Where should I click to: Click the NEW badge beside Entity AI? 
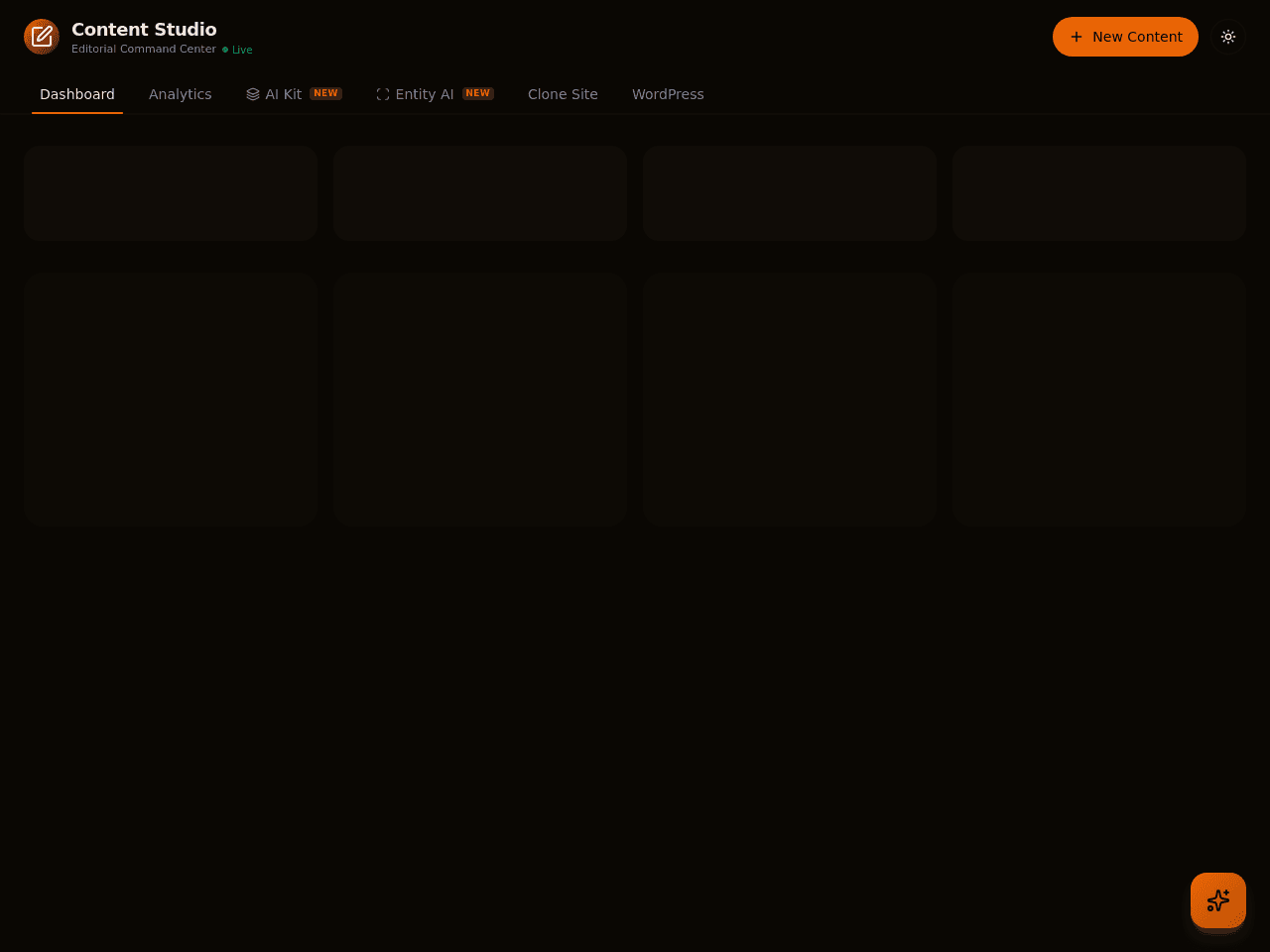pos(478,93)
